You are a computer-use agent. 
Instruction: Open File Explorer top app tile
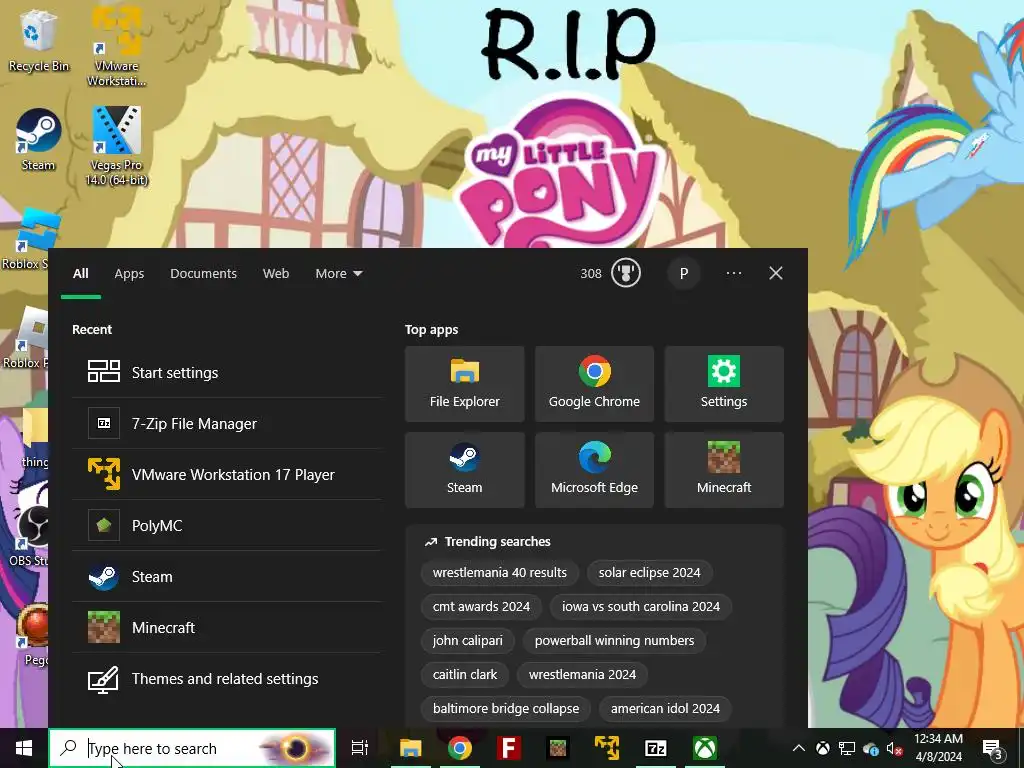click(x=464, y=384)
